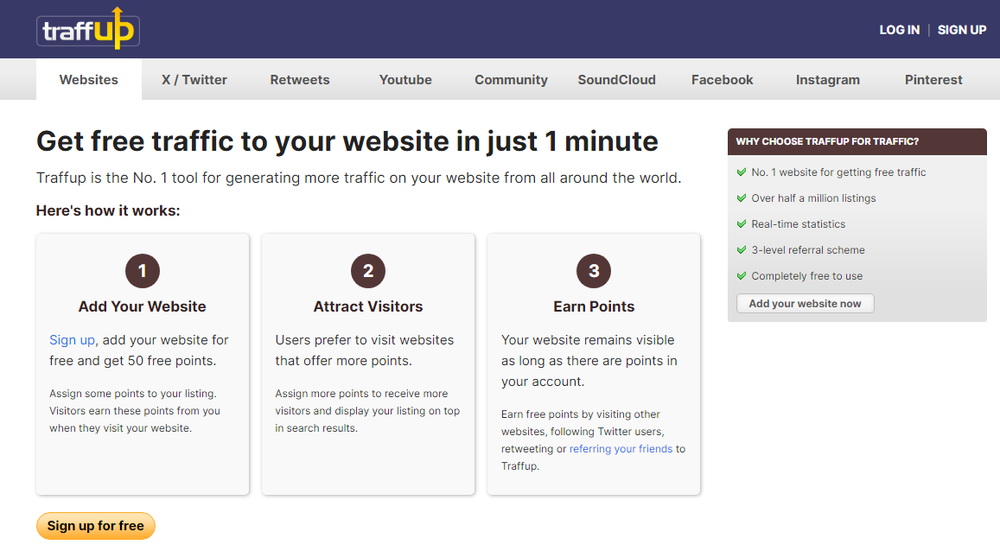Click the Traffup logo
The width and height of the screenshot is (1000, 548).
pyautogui.click(x=88, y=29)
